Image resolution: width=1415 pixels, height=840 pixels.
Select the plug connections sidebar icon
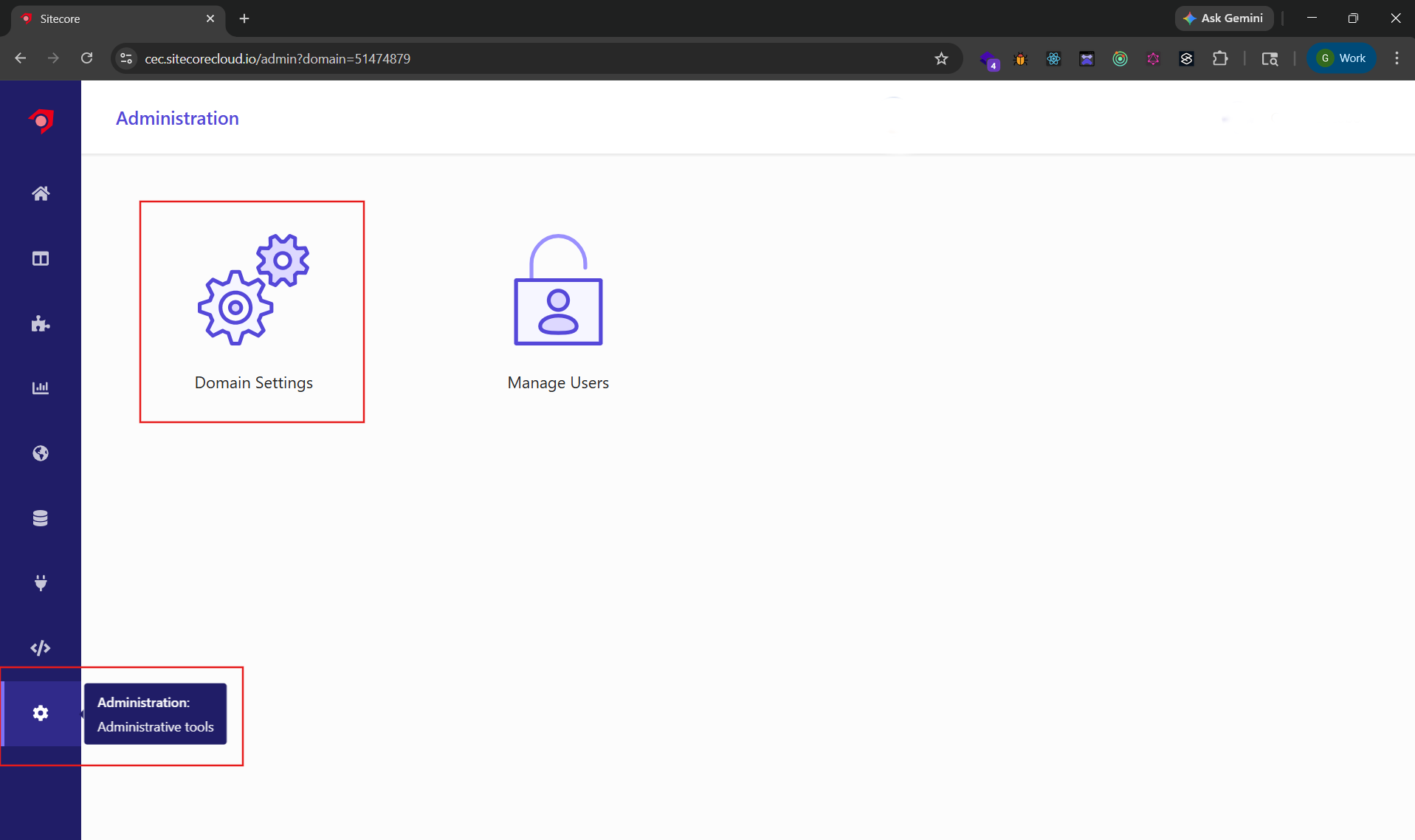[41, 583]
